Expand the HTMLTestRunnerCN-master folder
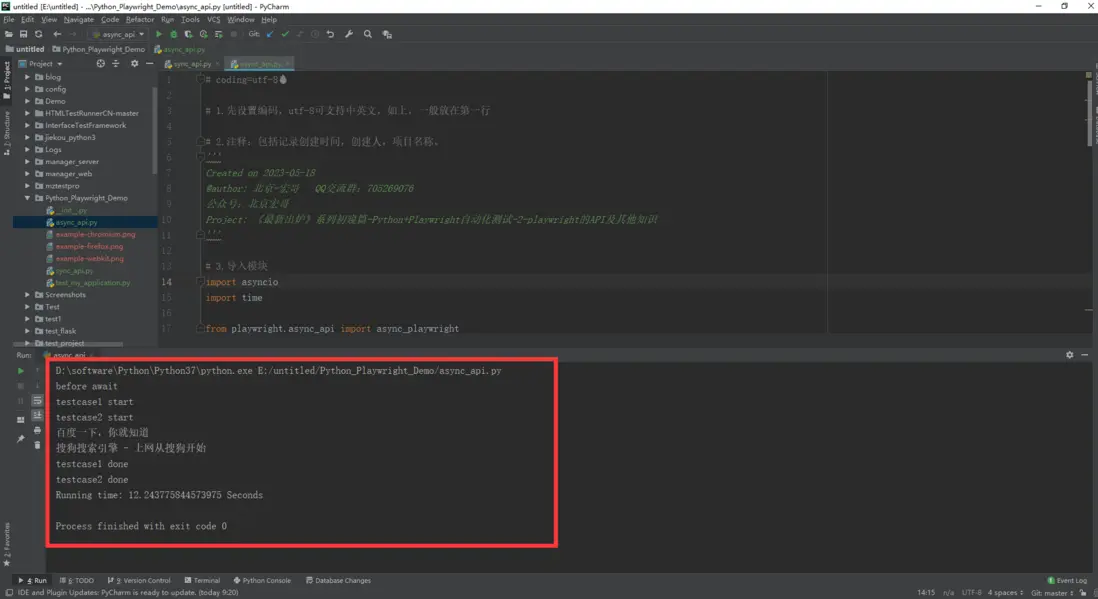Image resolution: width=1098 pixels, height=599 pixels. (x=28, y=113)
